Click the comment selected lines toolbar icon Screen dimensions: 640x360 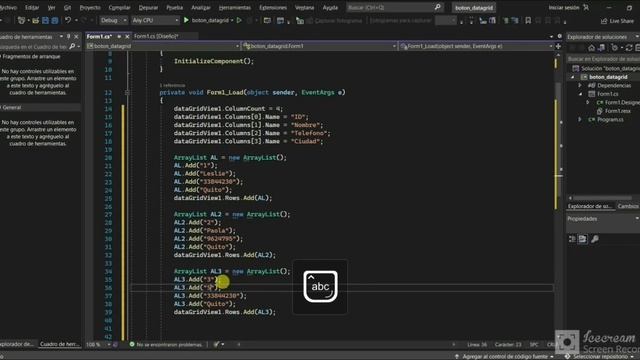(506, 20)
